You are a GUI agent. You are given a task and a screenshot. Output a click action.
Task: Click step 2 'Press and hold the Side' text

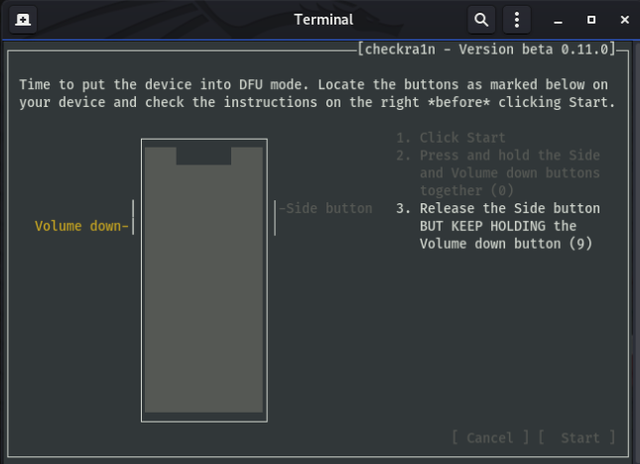tap(510, 155)
